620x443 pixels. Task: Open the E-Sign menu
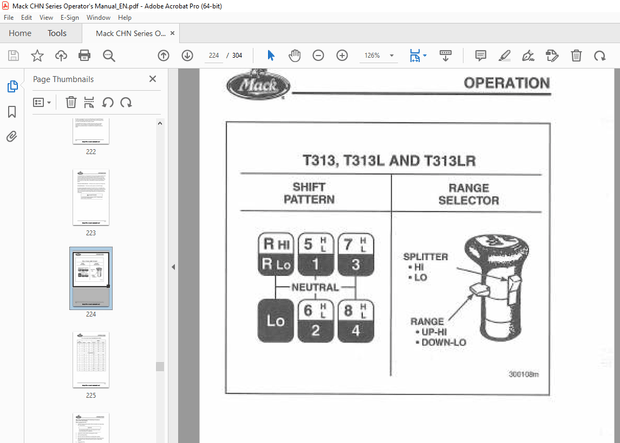pyautogui.click(x=70, y=17)
